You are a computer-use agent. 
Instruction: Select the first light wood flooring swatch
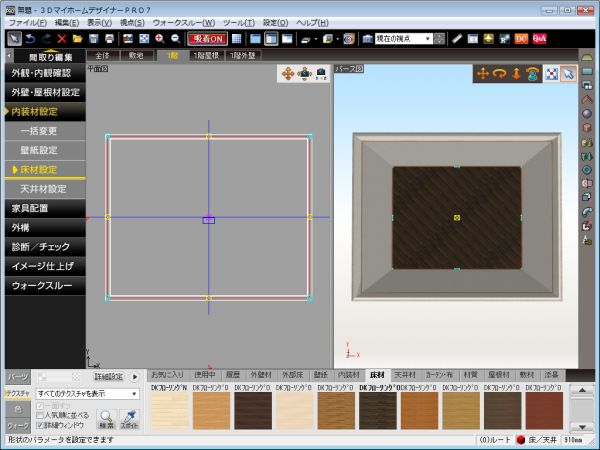[169, 409]
